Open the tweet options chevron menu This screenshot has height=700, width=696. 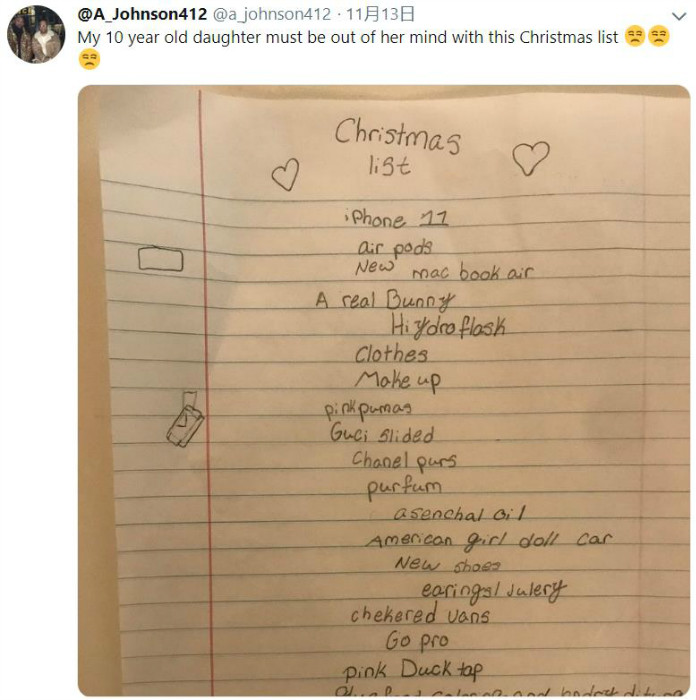(679, 17)
